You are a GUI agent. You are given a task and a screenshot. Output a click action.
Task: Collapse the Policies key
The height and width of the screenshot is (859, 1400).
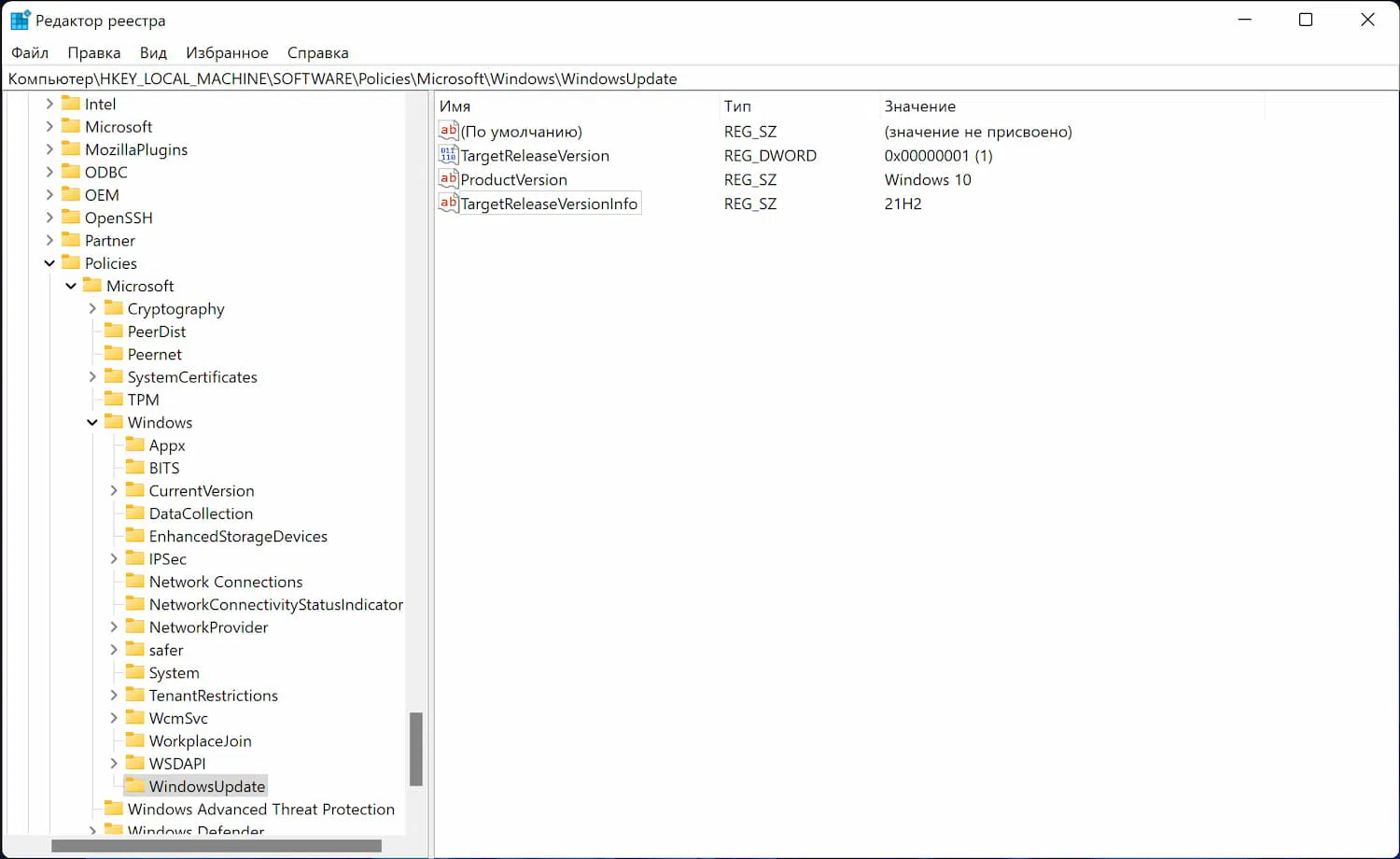49,263
